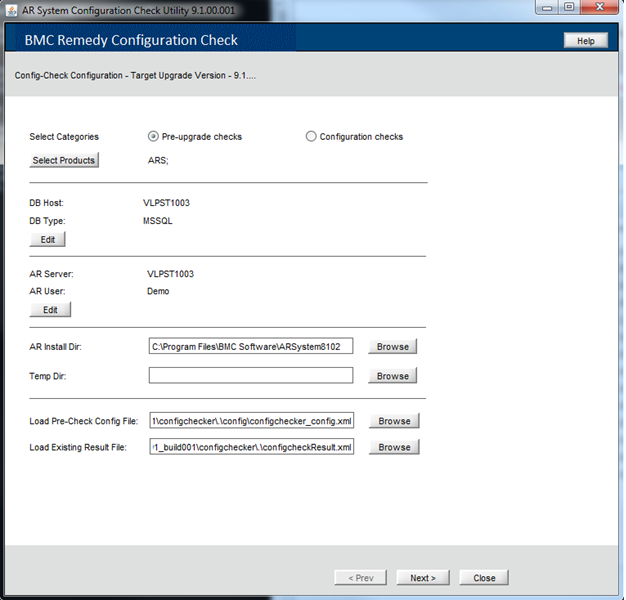
Task: Minimize the AR System Configuration Check window
Action: 546,7
